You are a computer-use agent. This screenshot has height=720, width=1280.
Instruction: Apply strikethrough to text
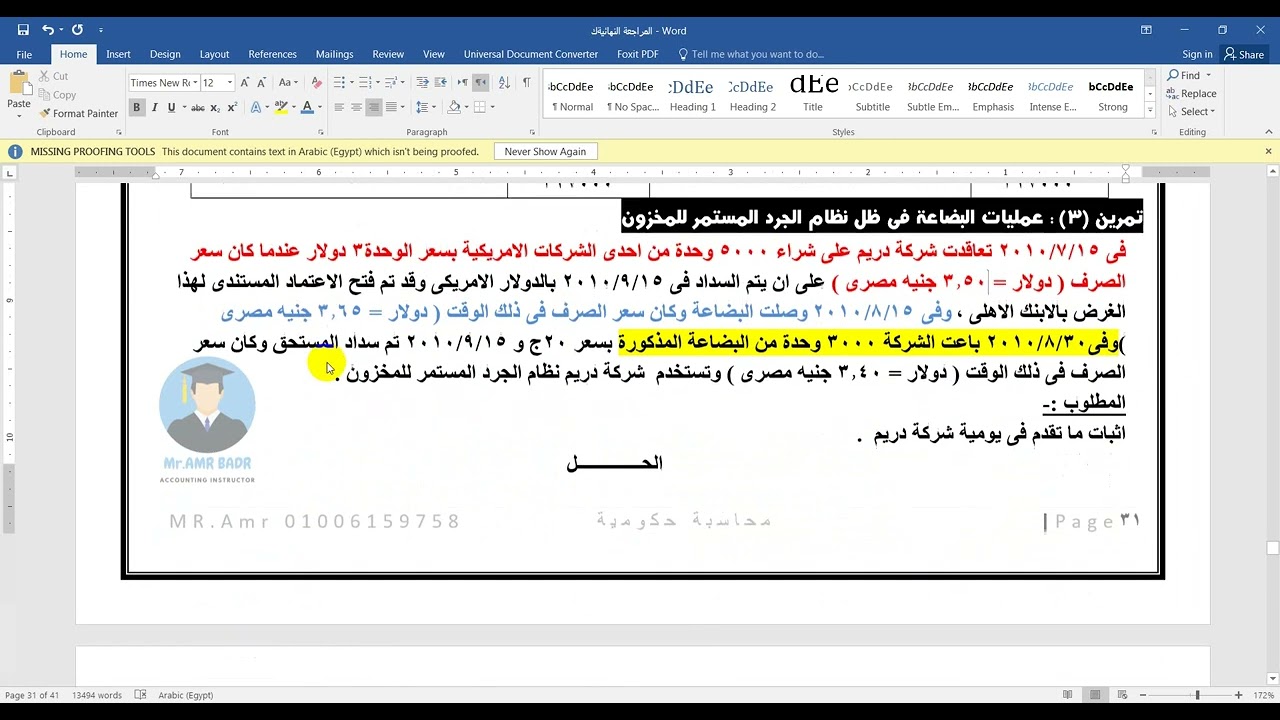[198, 107]
